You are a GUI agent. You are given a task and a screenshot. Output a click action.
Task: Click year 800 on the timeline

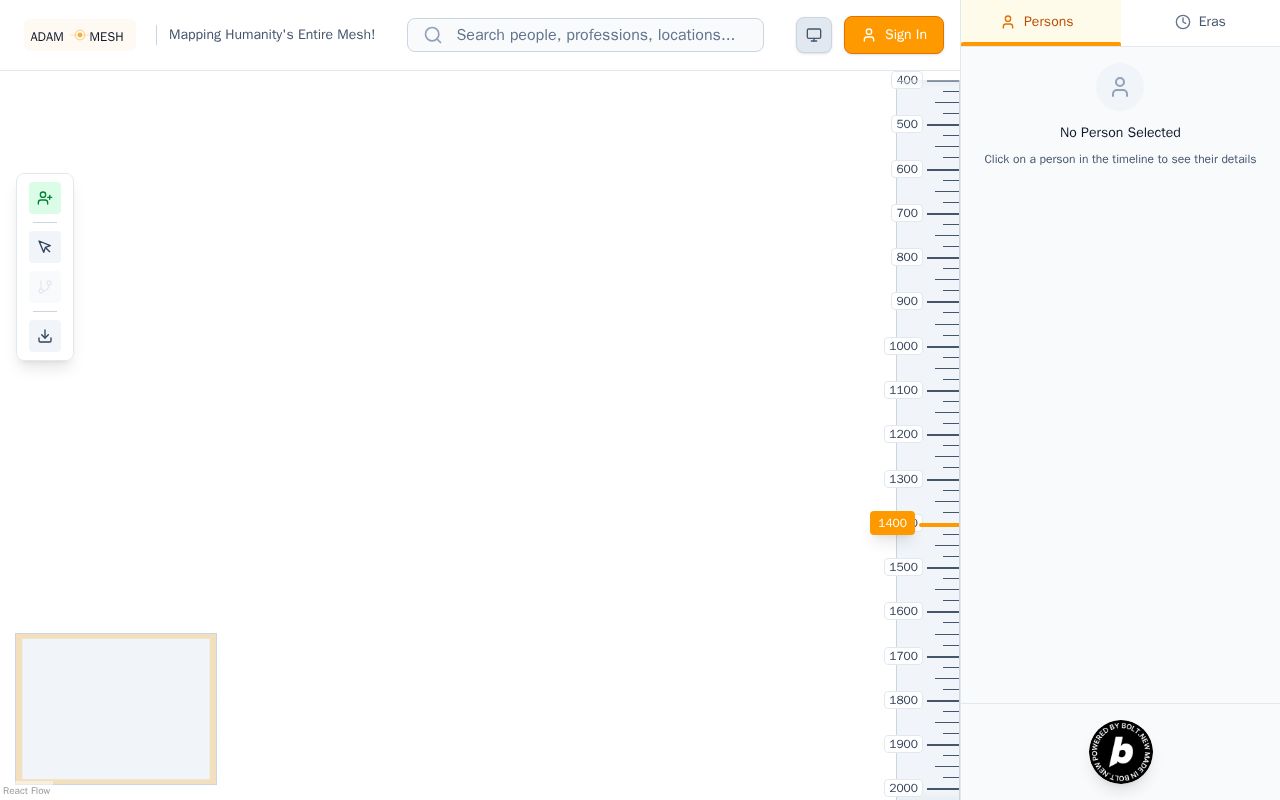[x=907, y=257]
